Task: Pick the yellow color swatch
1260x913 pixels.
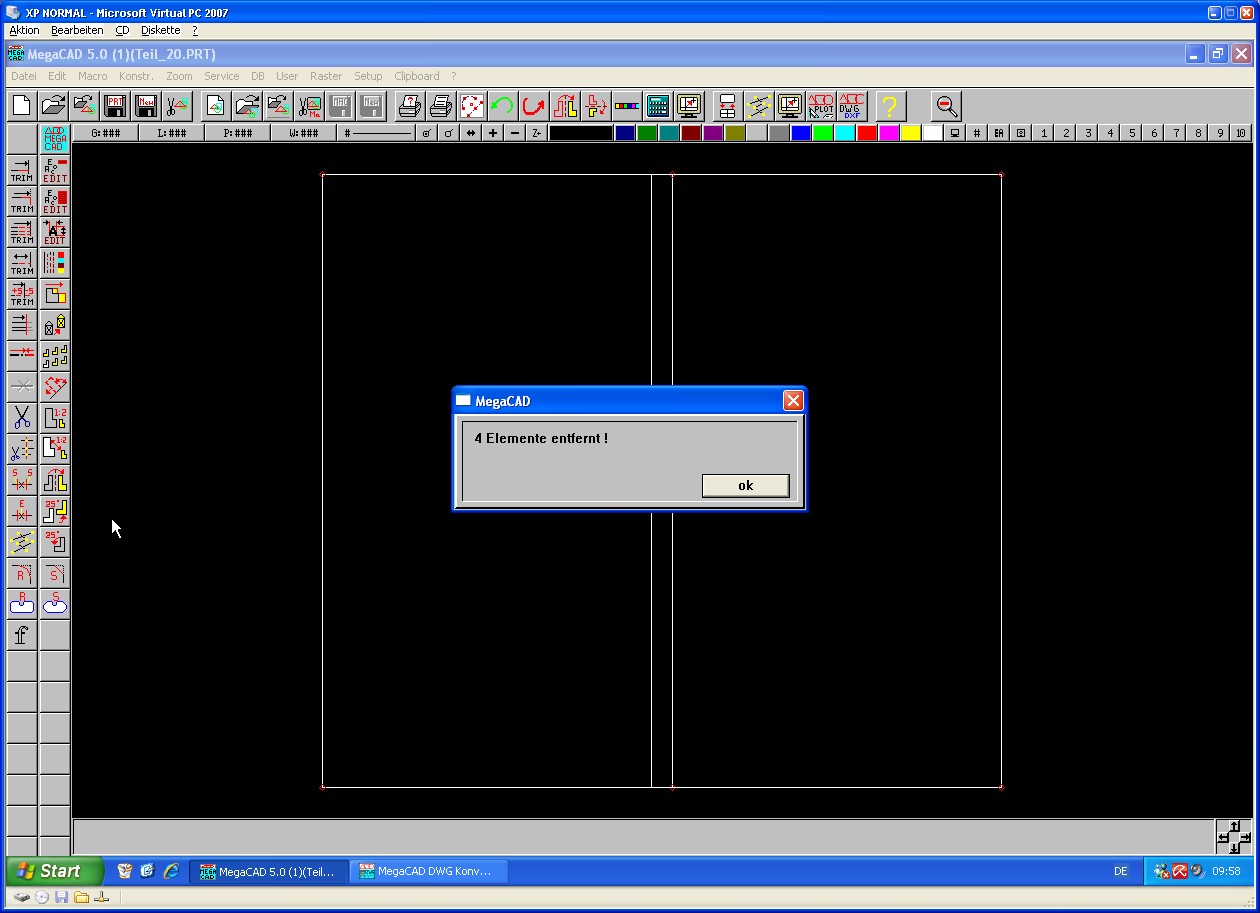Action: point(911,133)
